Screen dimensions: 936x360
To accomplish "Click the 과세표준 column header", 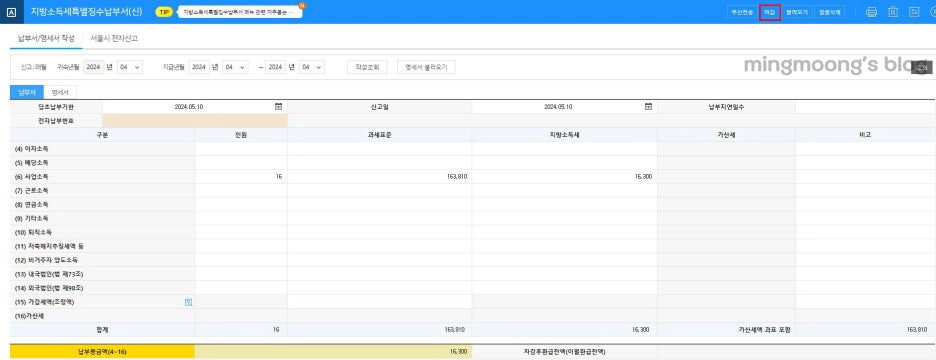I will (x=379, y=135).
